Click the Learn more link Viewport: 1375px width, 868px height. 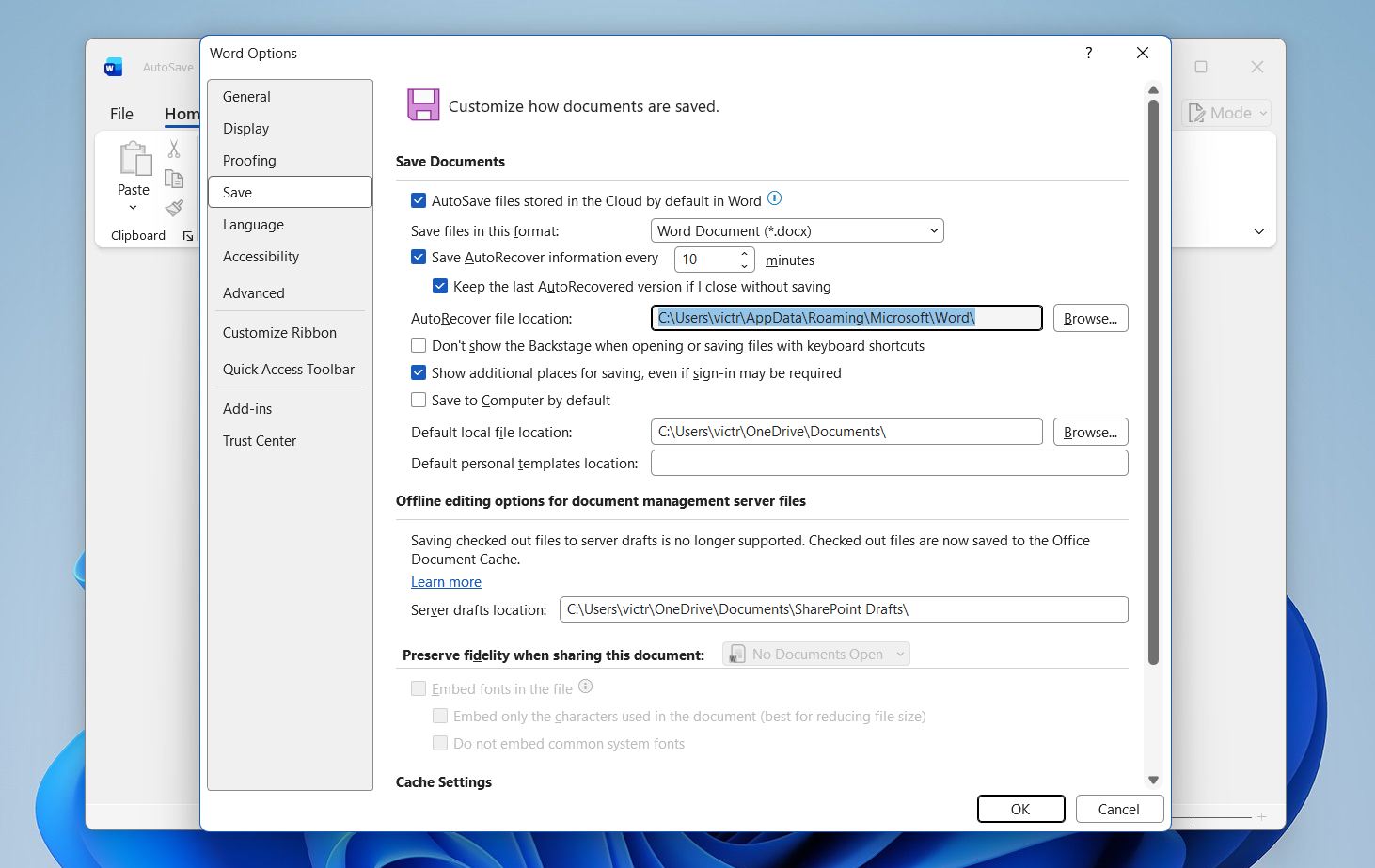tap(446, 581)
